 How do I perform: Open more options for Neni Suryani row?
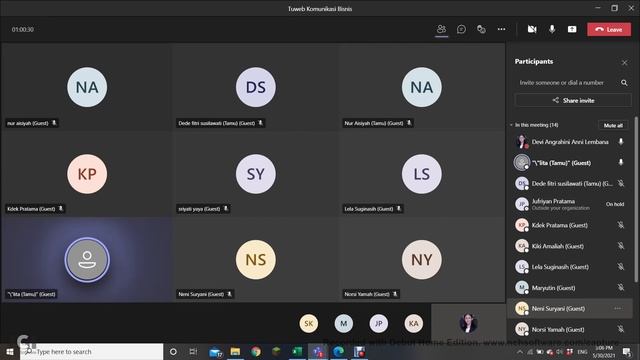coord(618,308)
